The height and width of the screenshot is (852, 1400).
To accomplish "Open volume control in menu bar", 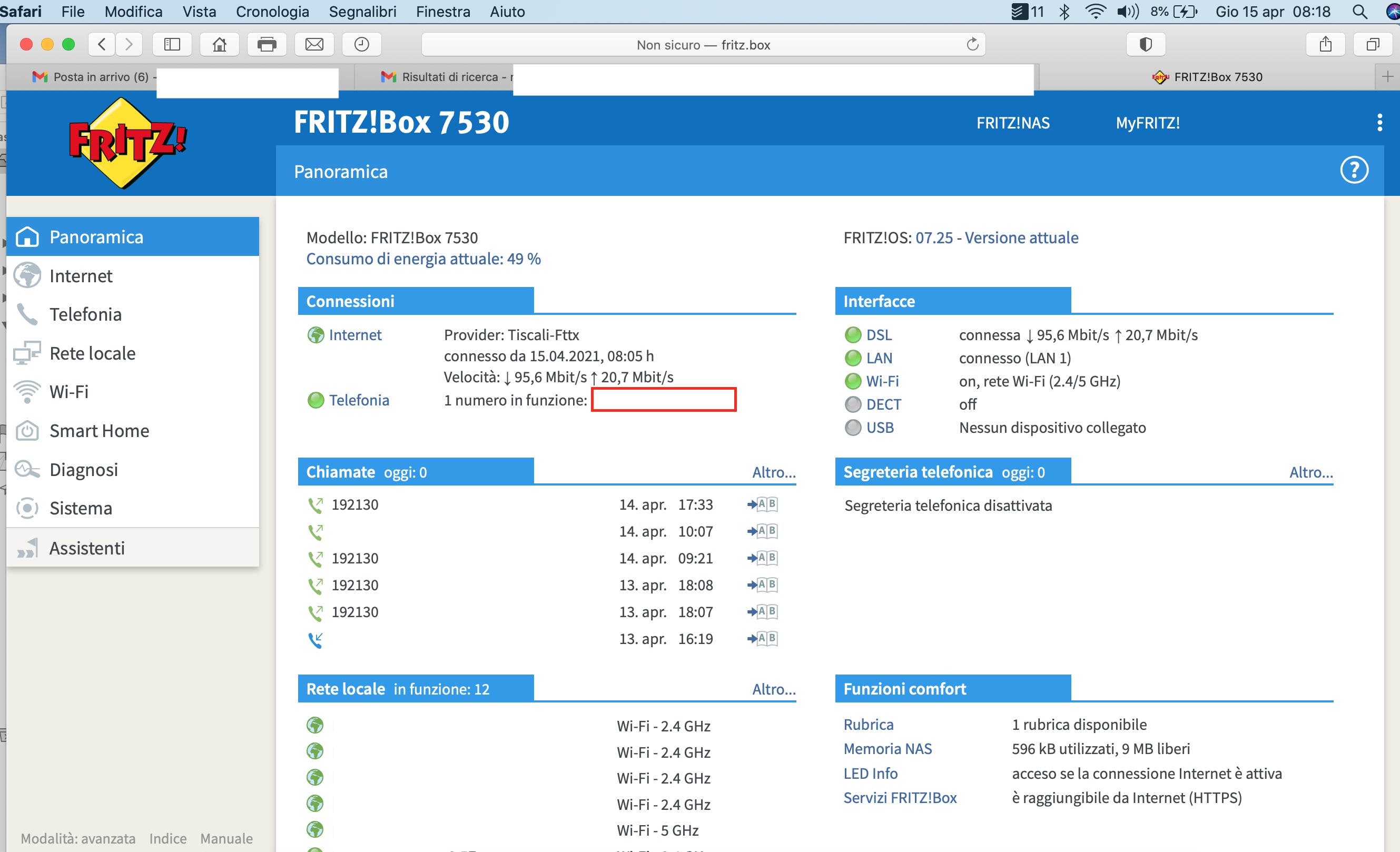I will tap(1128, 12).
